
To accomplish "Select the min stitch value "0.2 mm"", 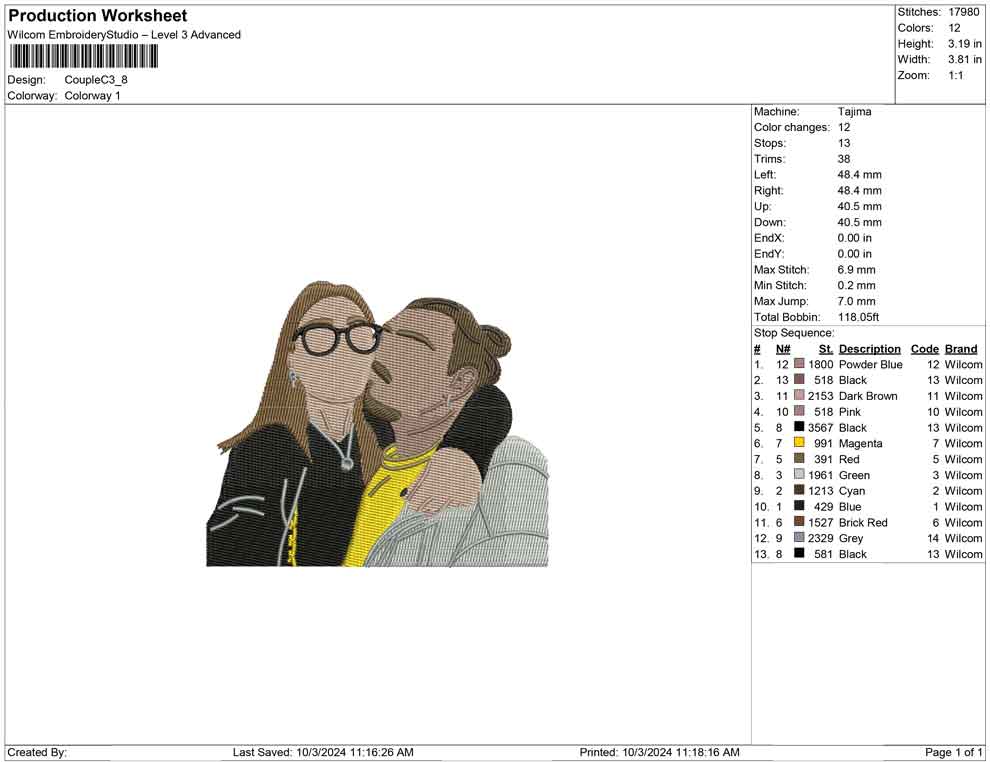I will pos(857,285).
